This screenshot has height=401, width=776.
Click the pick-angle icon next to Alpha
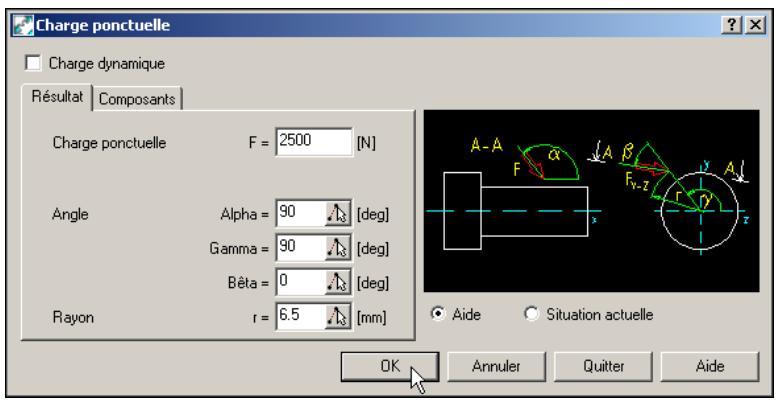tap(338, 214)
